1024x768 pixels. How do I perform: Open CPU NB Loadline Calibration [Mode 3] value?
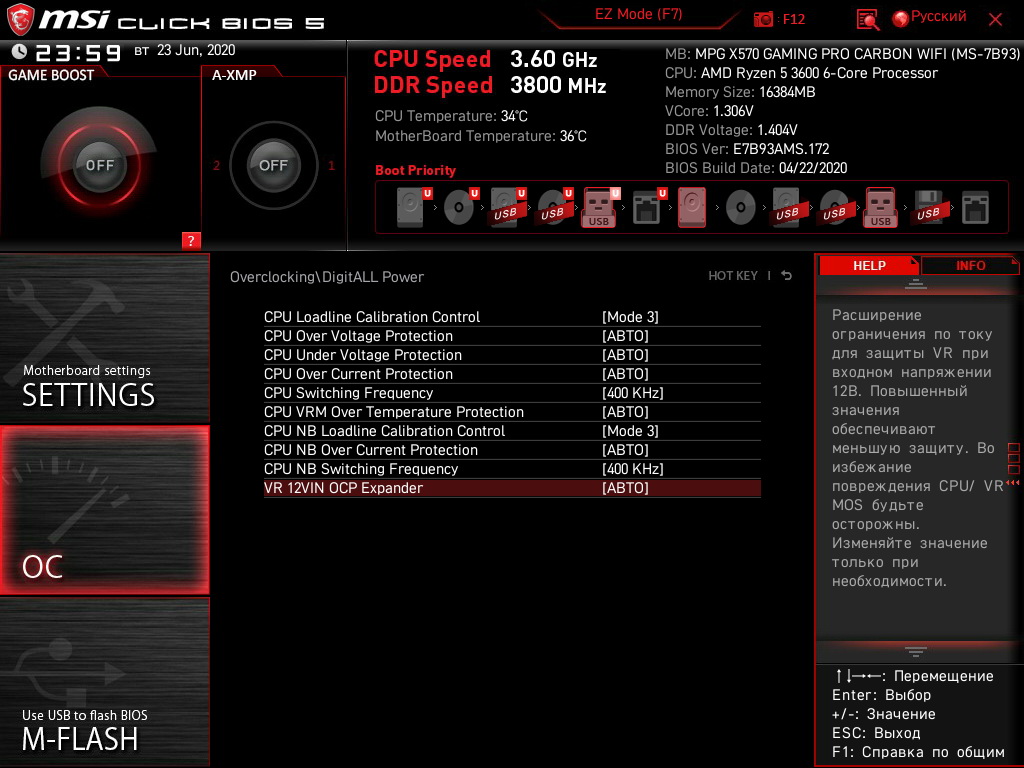click(x=630, y=430)
